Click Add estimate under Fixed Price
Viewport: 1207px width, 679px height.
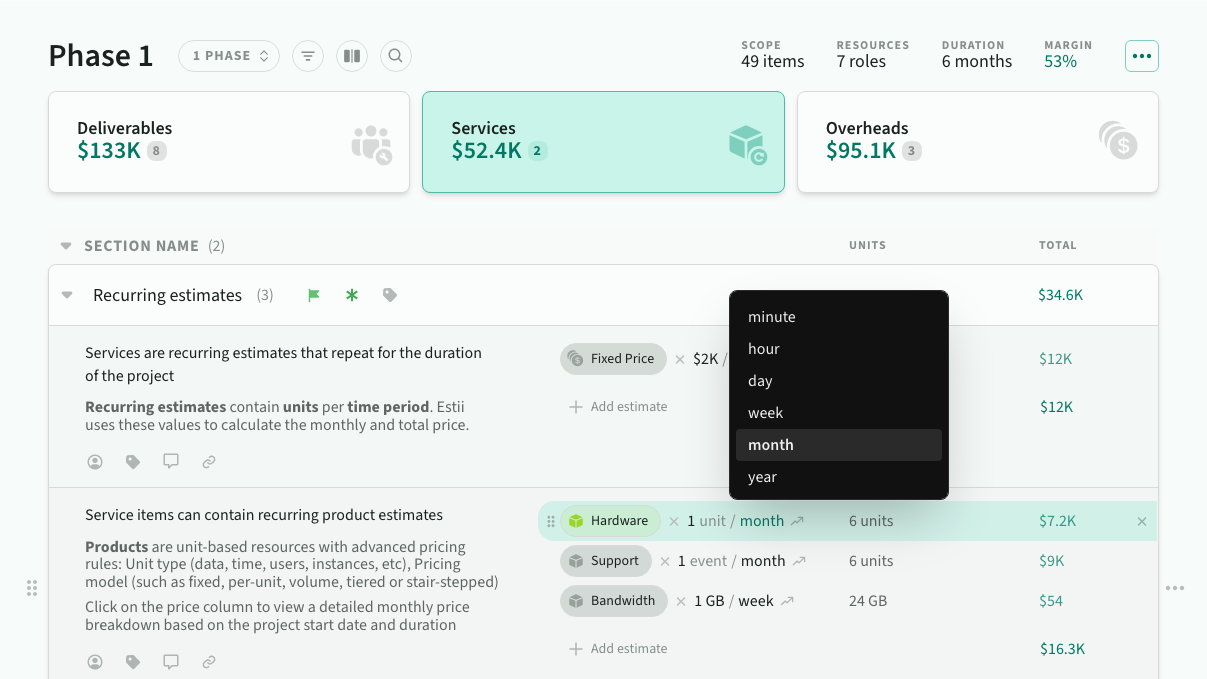click(x=618, y=407)
